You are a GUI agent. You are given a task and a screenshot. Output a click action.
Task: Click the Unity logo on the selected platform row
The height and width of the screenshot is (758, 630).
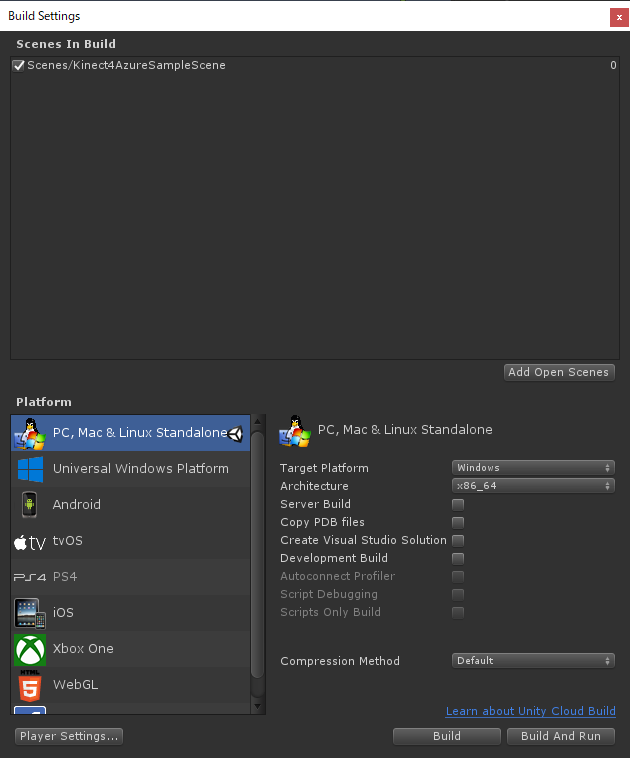click(235, 434)
